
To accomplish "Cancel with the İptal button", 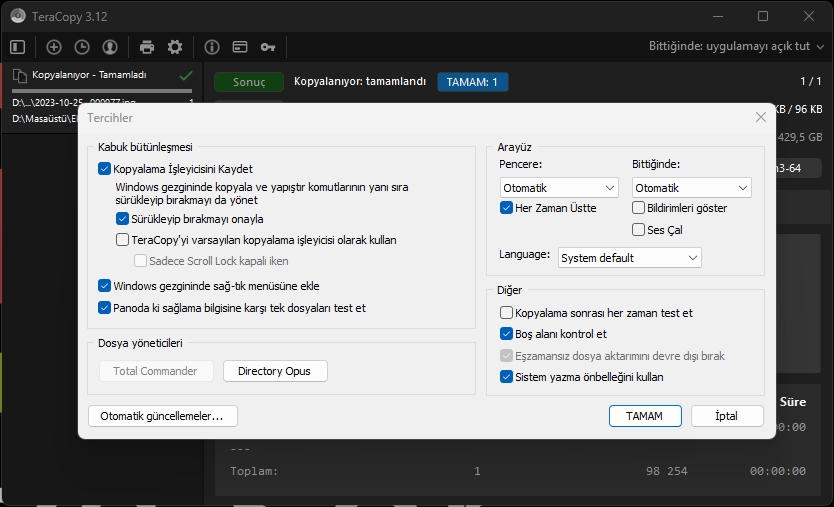I will pyautogui.click(x=727, y=416).
